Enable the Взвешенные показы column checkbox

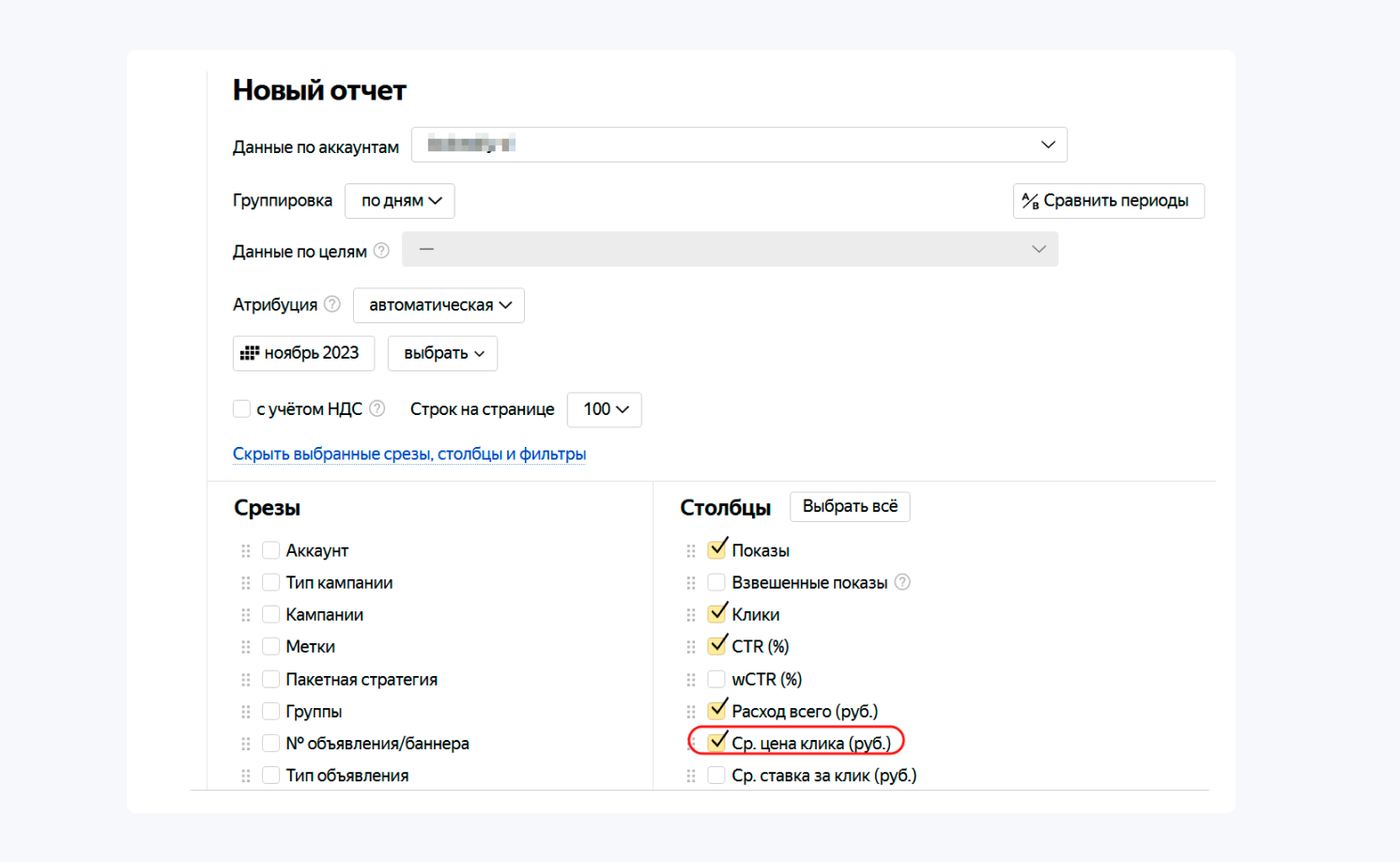click(x=716, y=582)
